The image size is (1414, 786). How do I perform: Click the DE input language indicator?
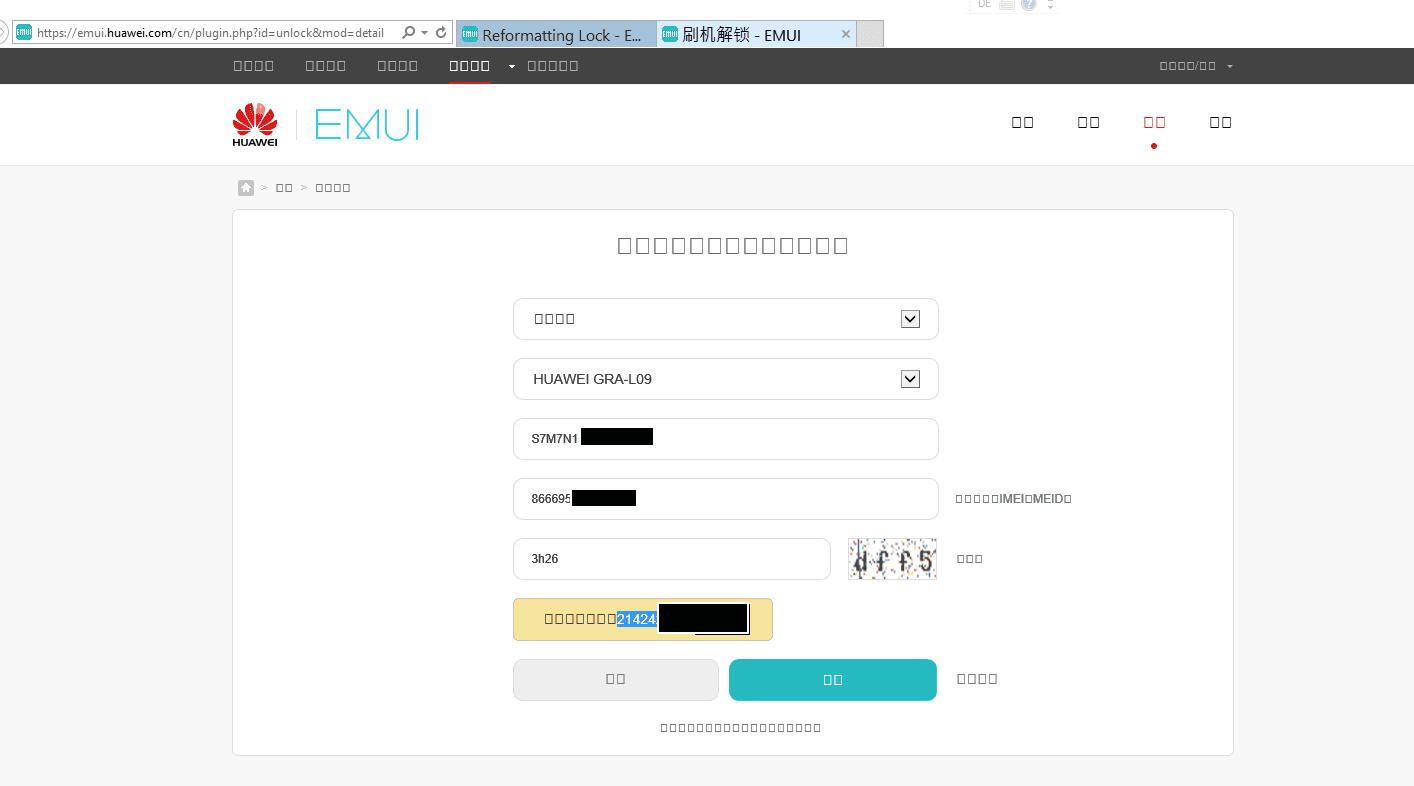(985, 4)
